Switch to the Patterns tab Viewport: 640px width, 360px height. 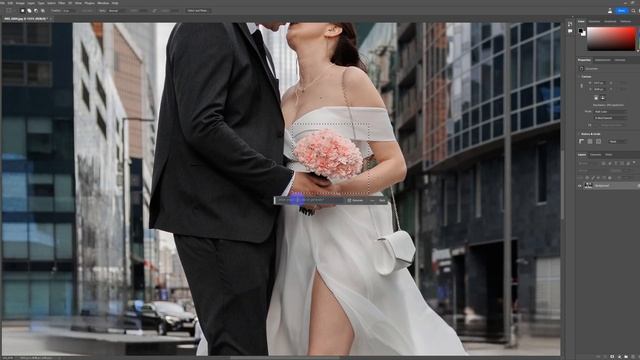[x=626, y=22]
